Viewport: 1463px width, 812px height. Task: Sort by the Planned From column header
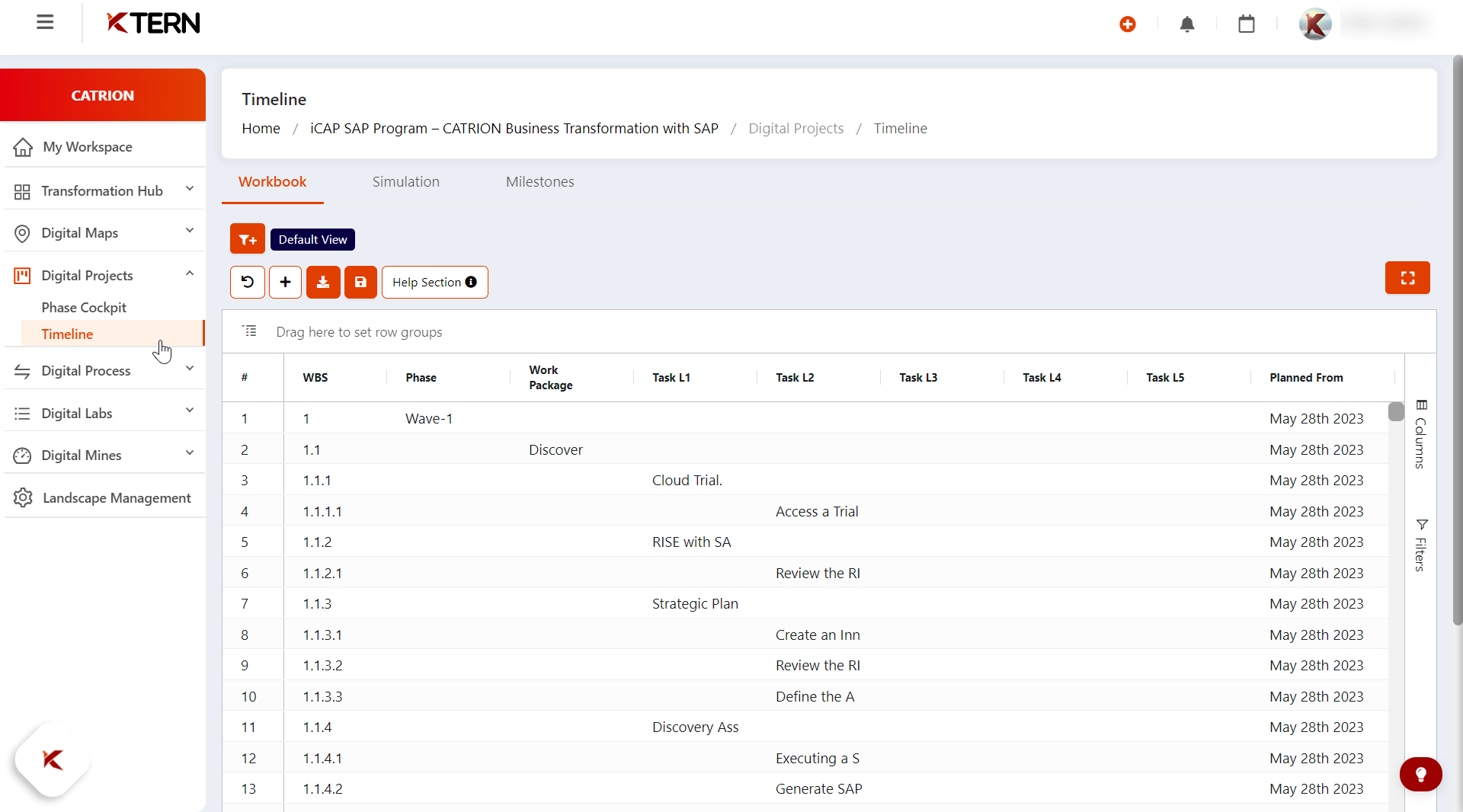pos(1306,378)
